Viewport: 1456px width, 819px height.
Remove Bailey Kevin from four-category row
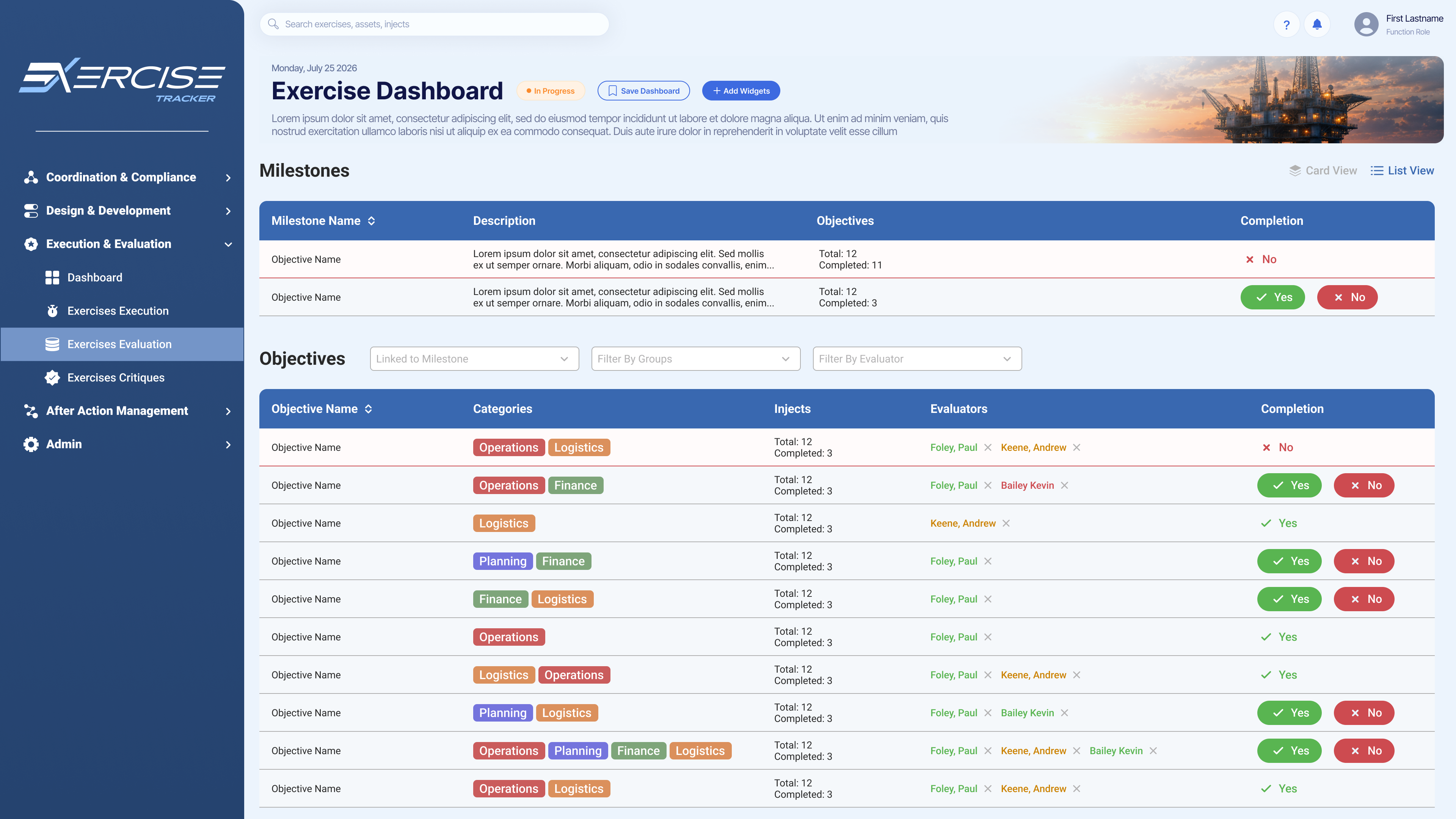pyautogui.click(x=1153, y=751)
